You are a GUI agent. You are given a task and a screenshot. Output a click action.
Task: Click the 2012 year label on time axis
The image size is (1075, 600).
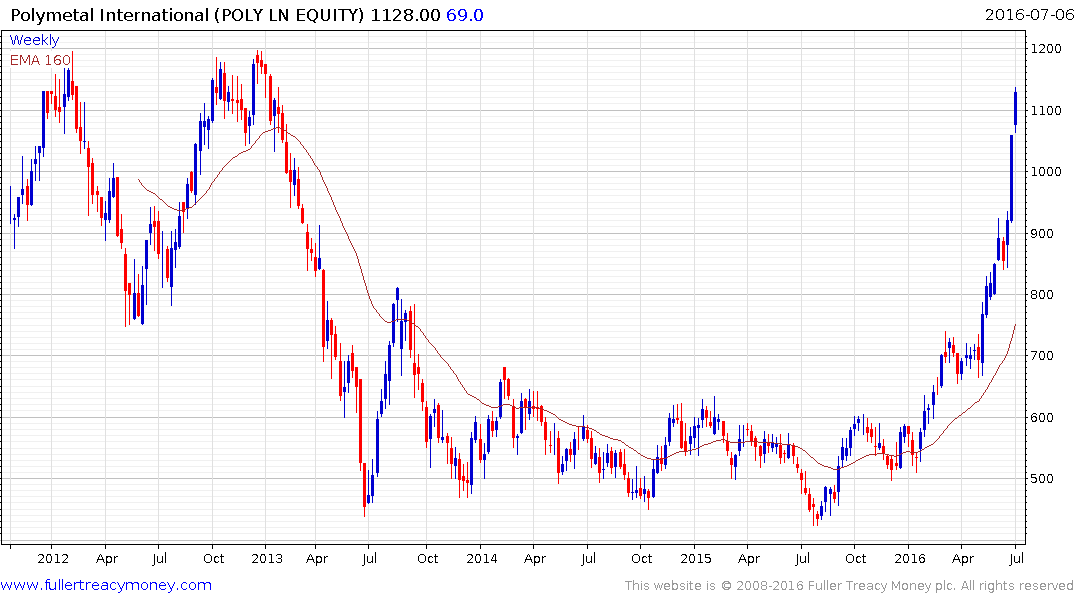(53, 558)
